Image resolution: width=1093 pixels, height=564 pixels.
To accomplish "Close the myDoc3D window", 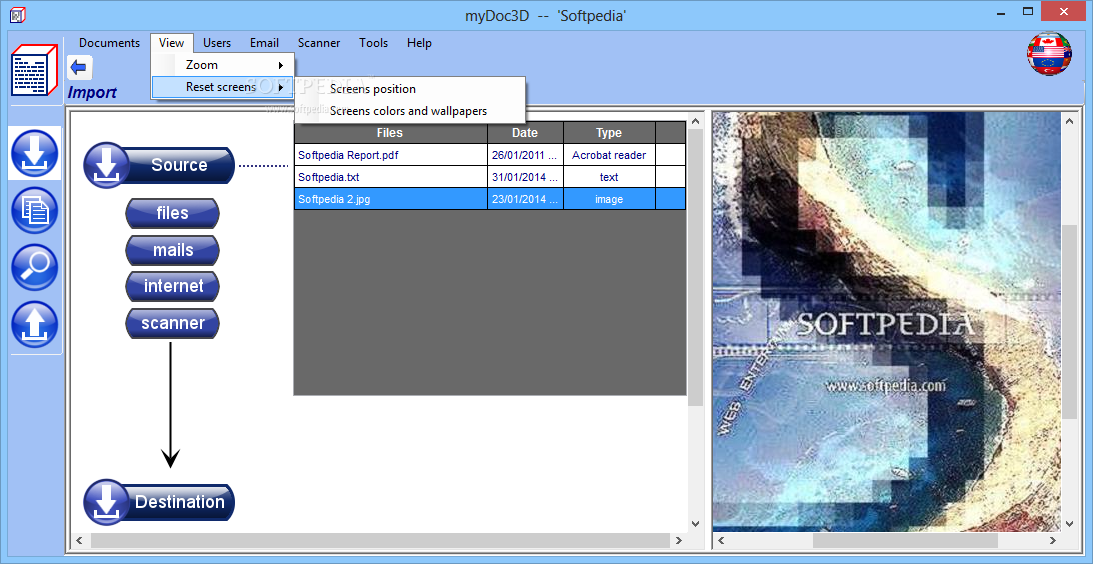I will pos(1064,12).
